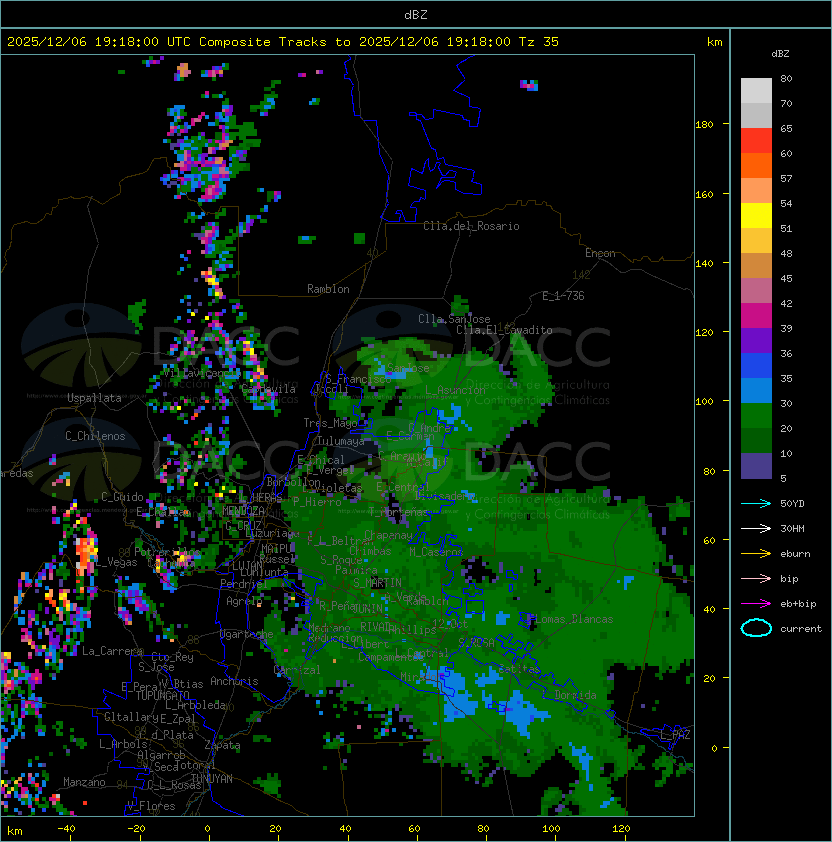Click the Lomas_Blancas place label
This screenshot has height=842, width=832.
coord(574,619)
